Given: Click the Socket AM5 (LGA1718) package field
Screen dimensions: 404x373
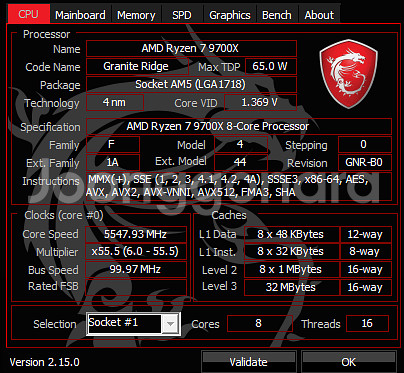Looking at the screenshot, I should tap(191, 84).
